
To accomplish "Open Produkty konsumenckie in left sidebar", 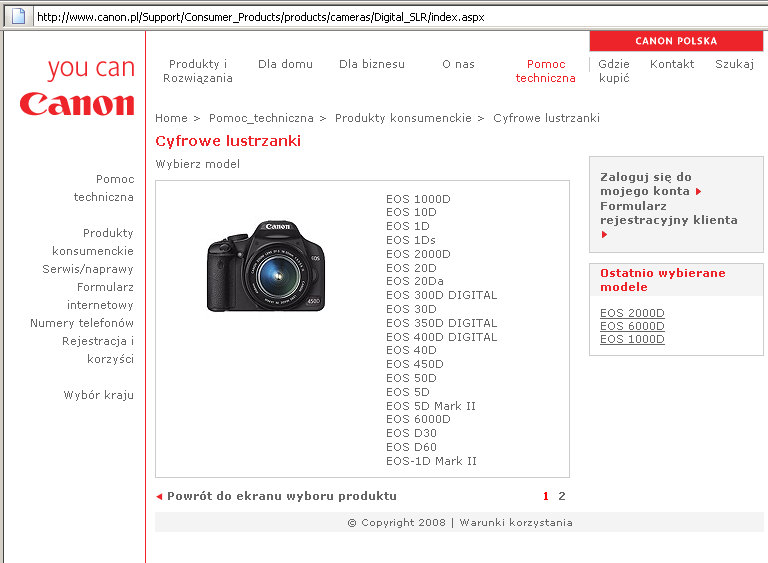I will tap(93, 242).
